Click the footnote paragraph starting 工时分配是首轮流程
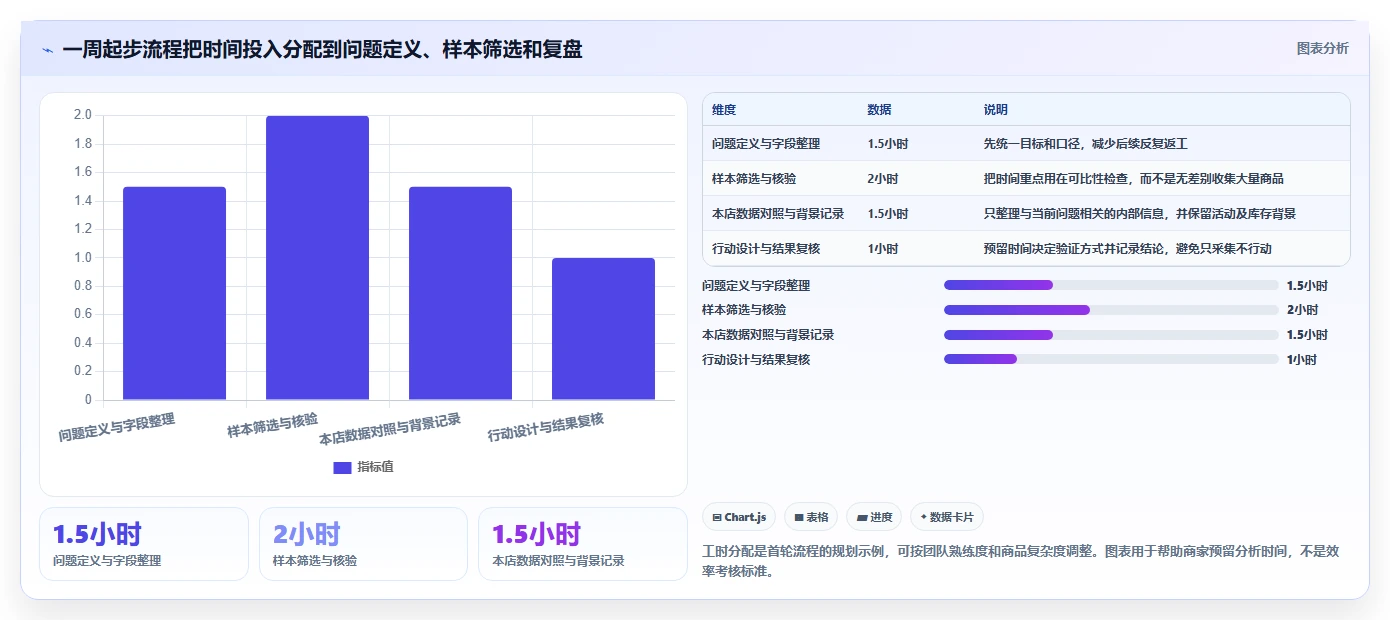1390x620 pixels. (x=1022, y=561)
